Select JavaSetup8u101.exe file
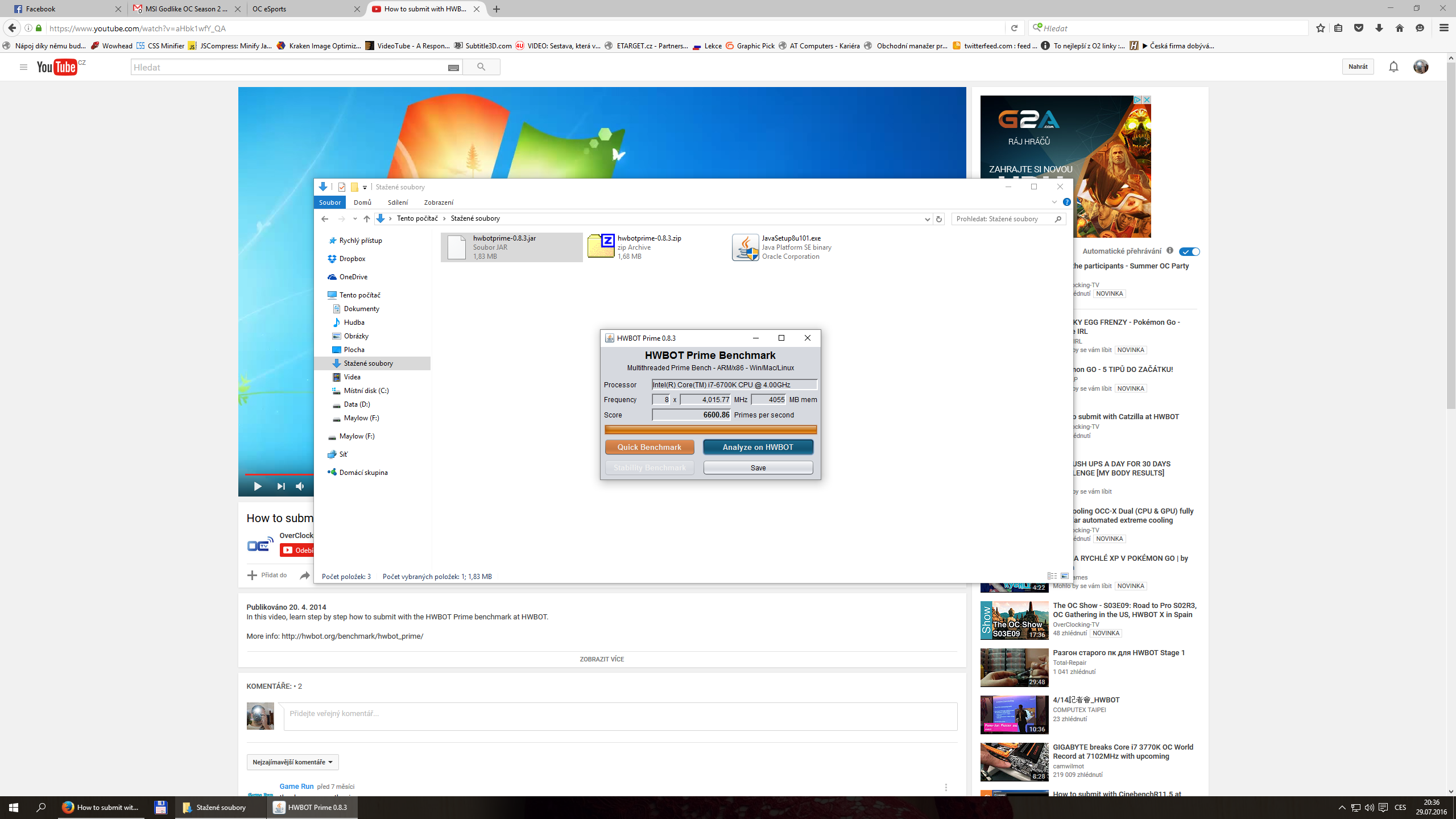Screen dimensions: 1456x819 801,247
